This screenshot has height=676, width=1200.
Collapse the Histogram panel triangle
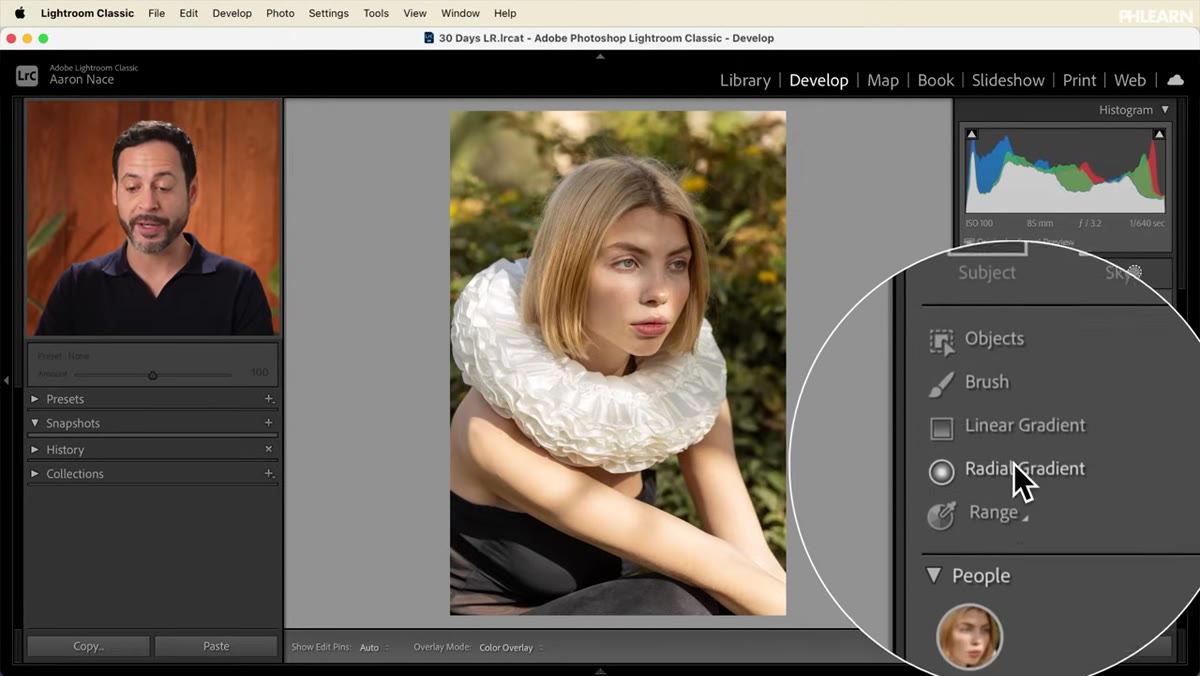pyautogui.click(x=1165, y=110)
